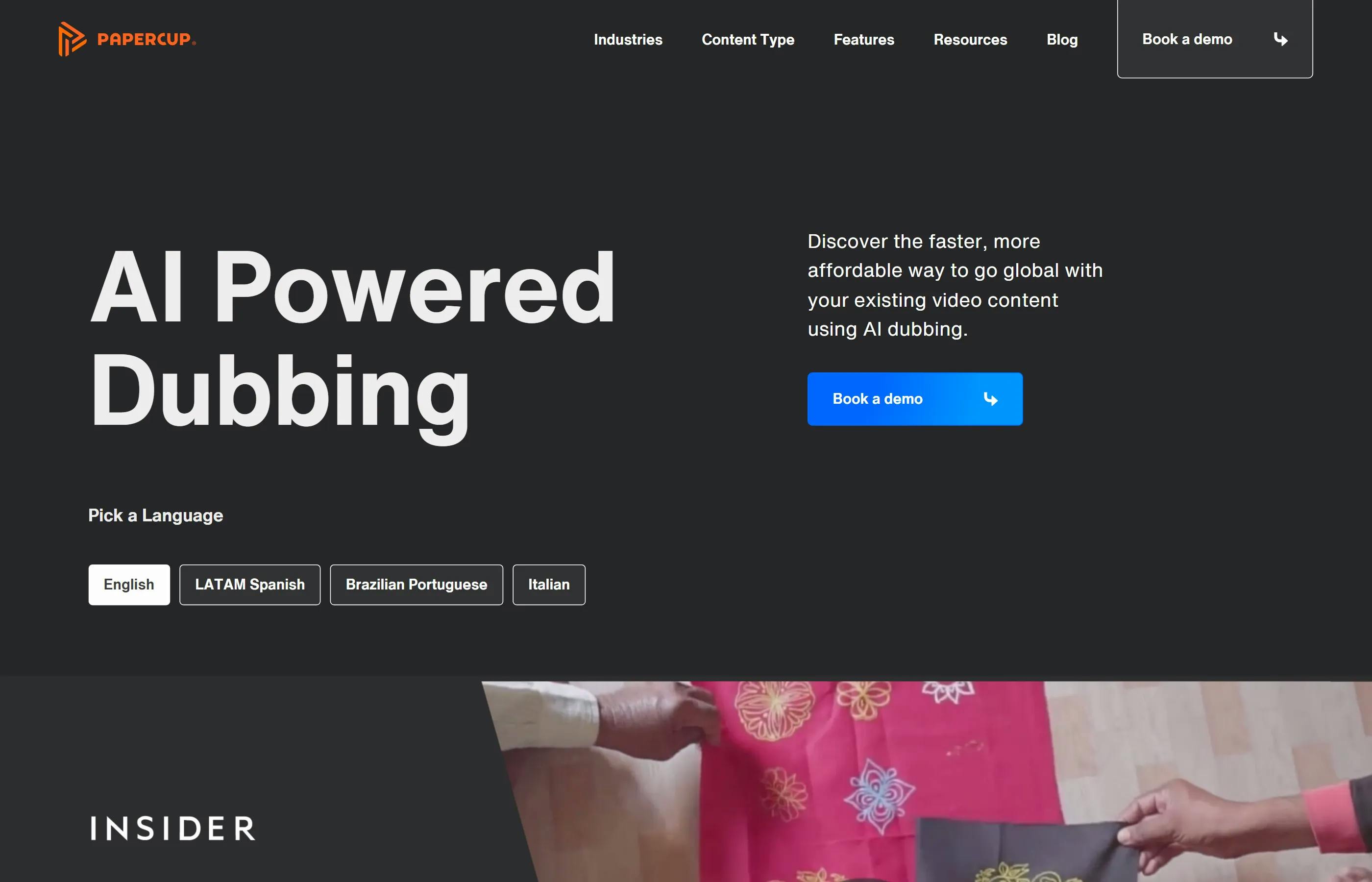Click the PAPERCUP wordmark text

coord(146,40)
